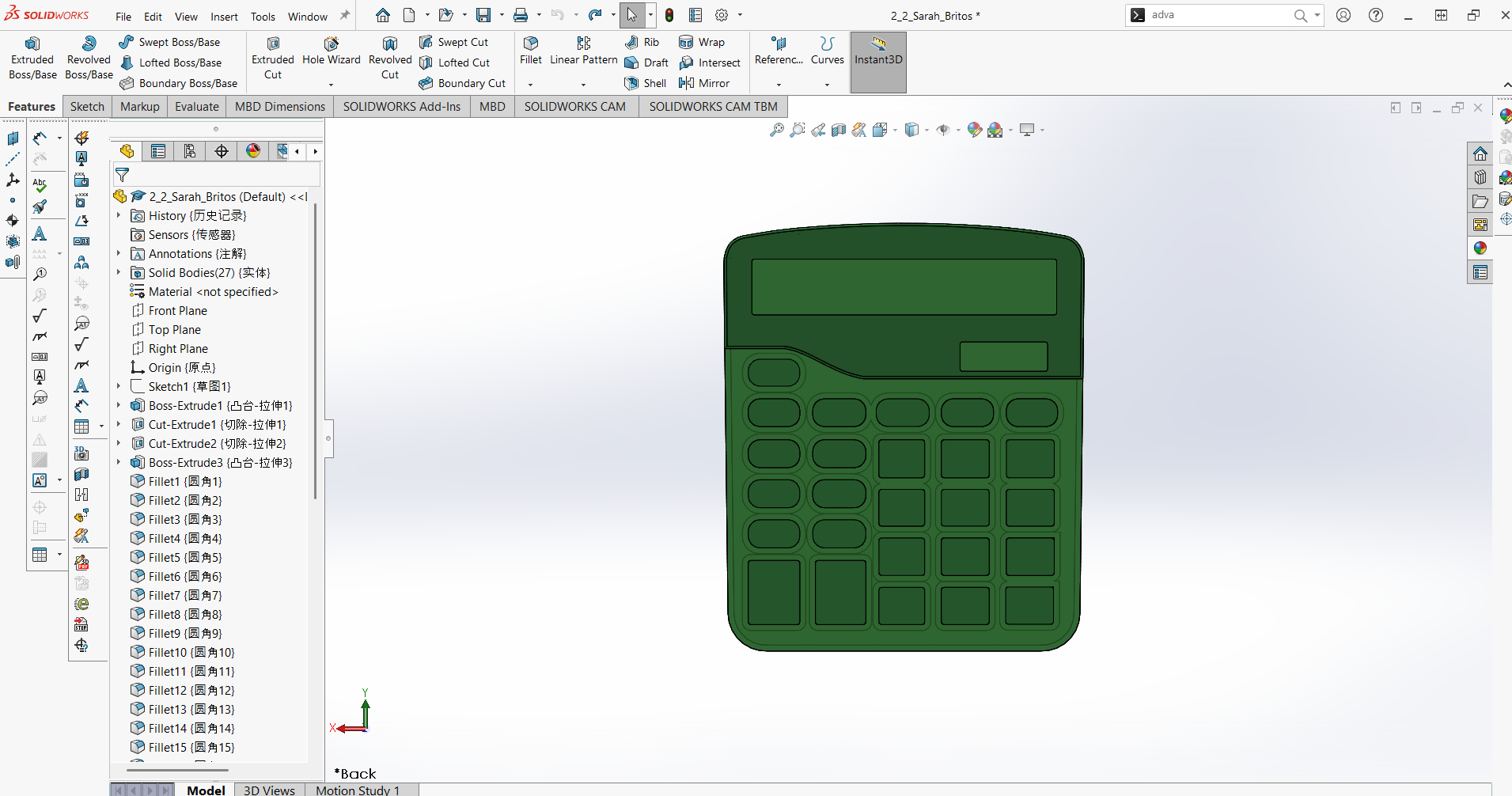
Task: Toggle the Select cursor tool
Action: point(631,15)
